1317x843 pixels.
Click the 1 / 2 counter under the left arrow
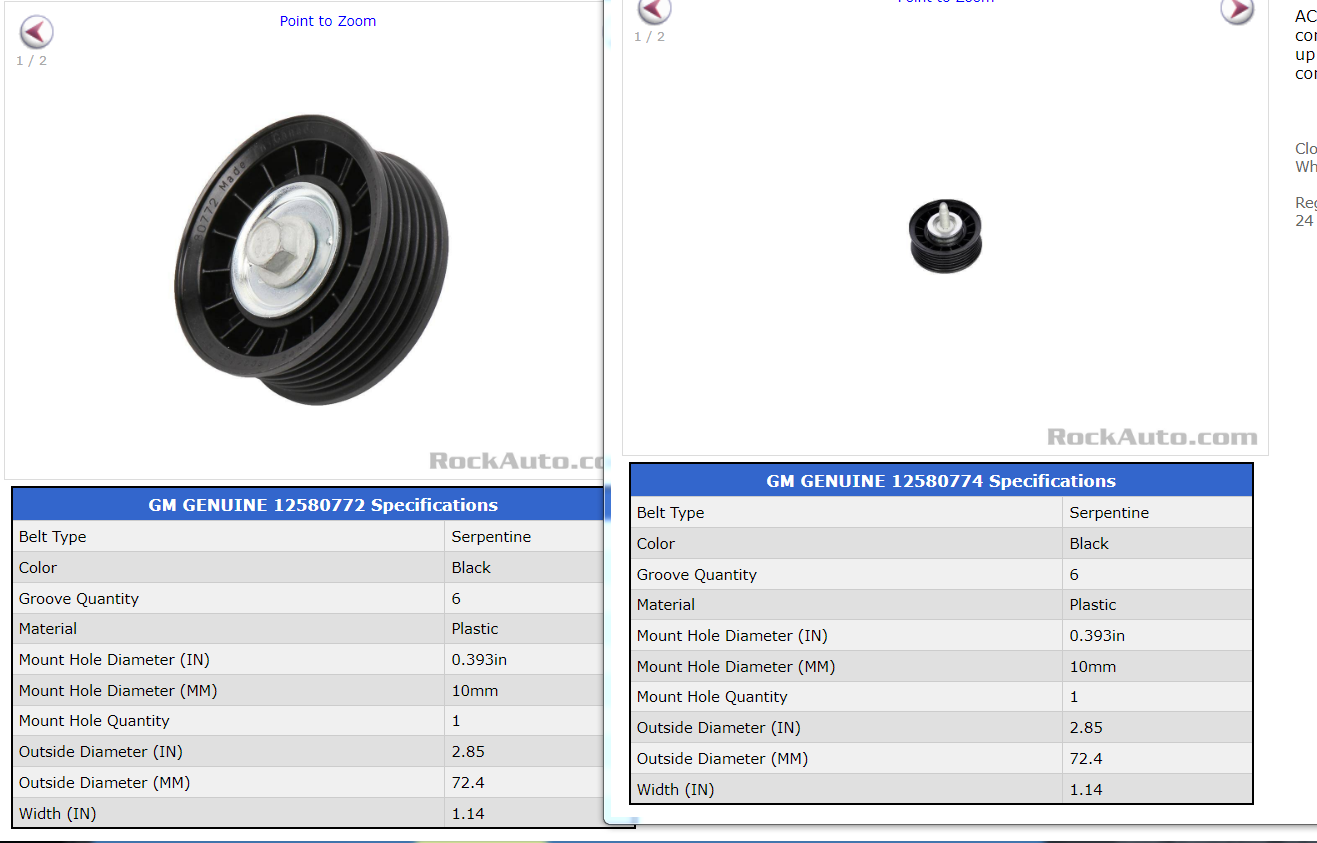pyautogui.click(x=31, y=61)
